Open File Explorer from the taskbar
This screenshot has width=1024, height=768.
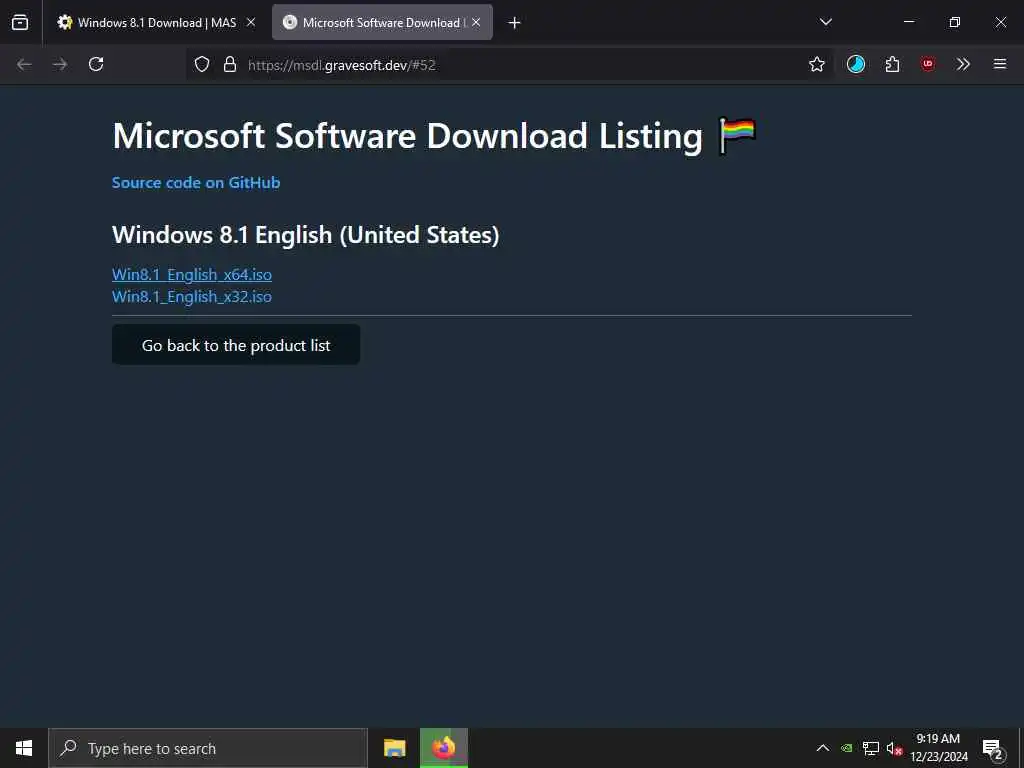[x=394, y=748]
